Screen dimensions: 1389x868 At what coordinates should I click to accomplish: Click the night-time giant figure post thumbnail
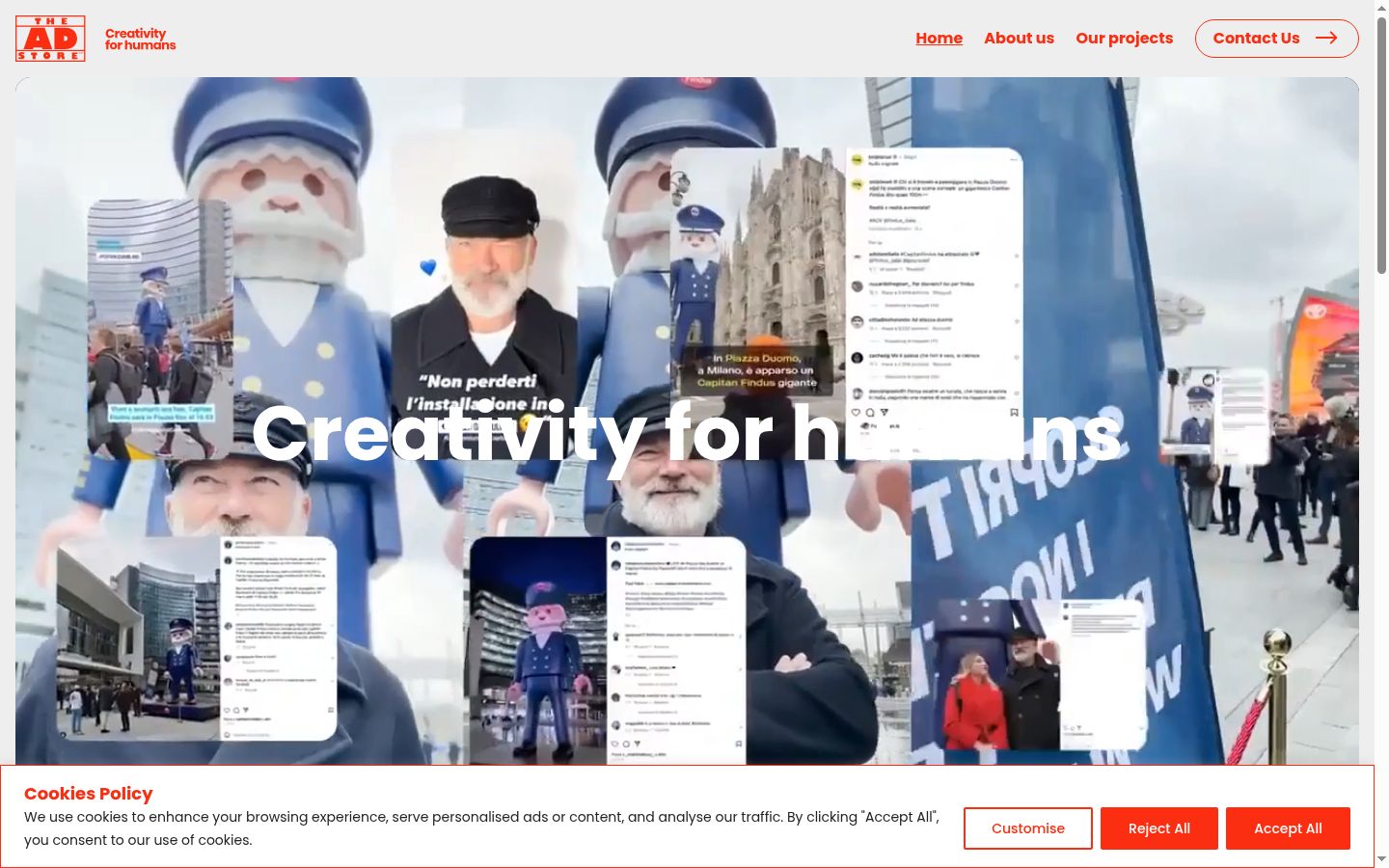pyautogui.click(x=537, y=651)
